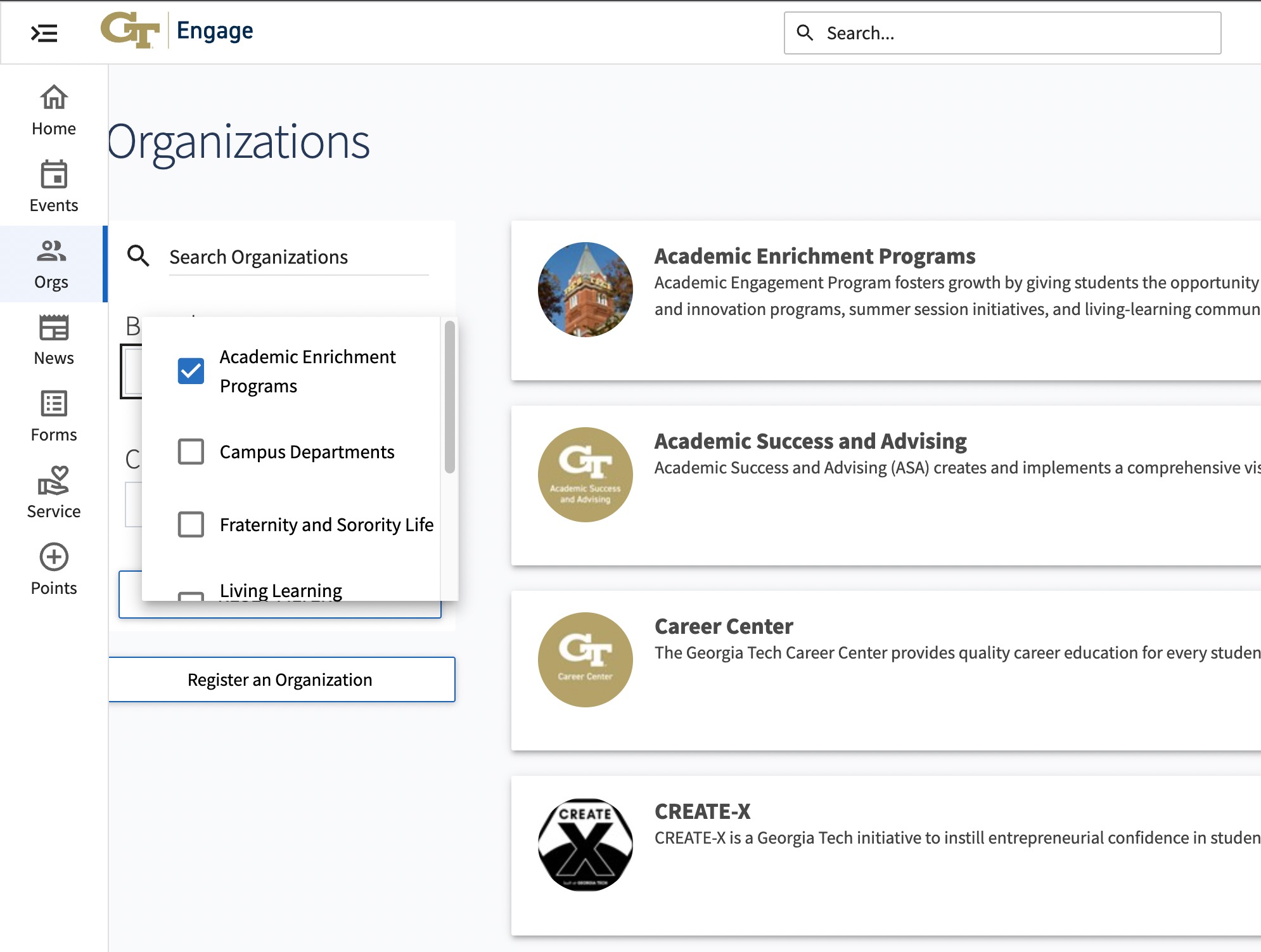Select the Home label in sidebar
The height and width of the screenshot is (952, 1261).
[54, 129]
